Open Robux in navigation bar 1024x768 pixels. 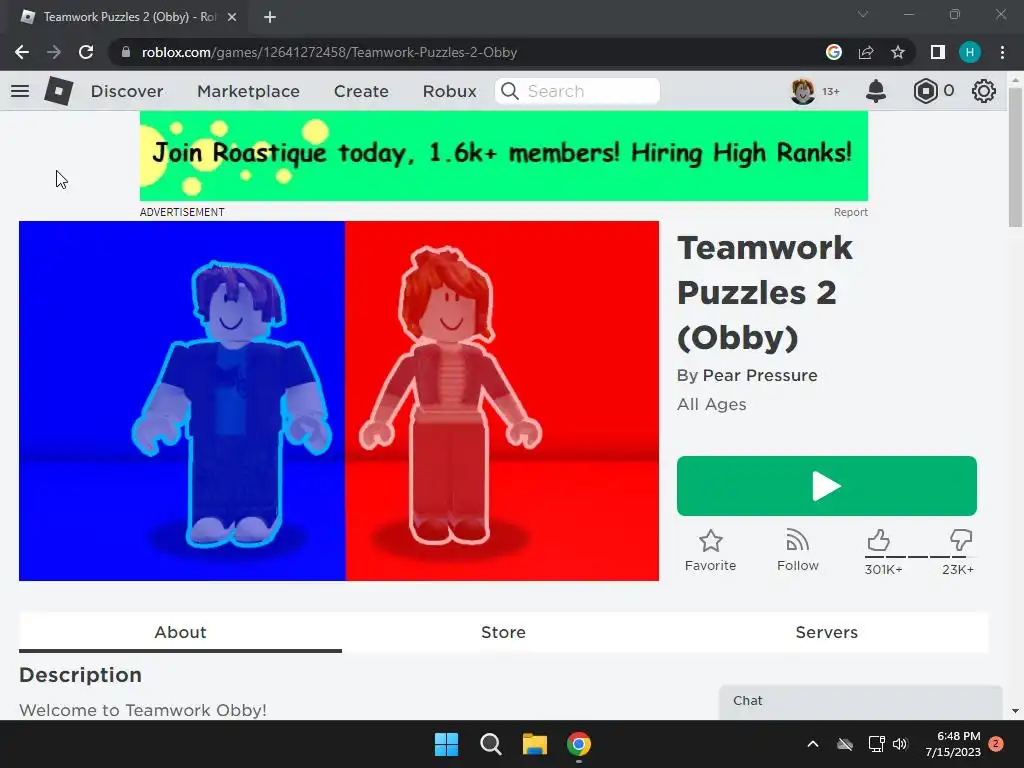[x=449, y=91]
